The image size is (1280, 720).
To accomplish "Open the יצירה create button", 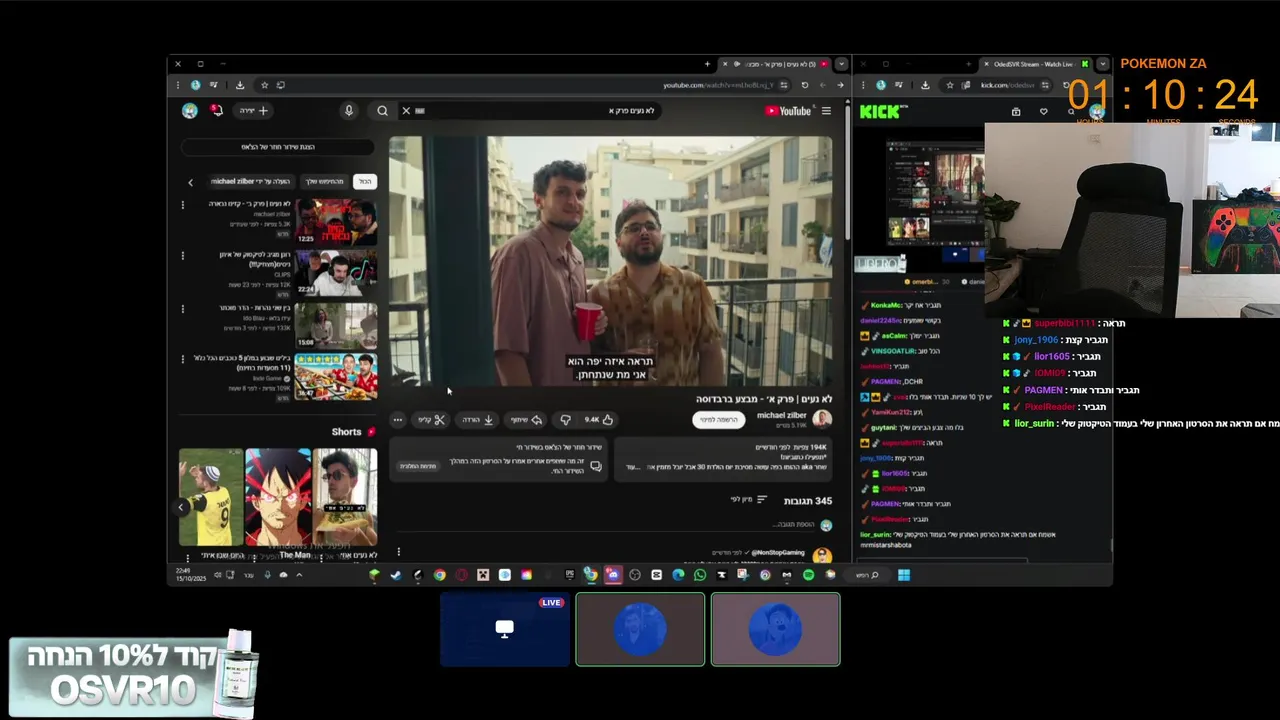I will (x=254, y=111).
